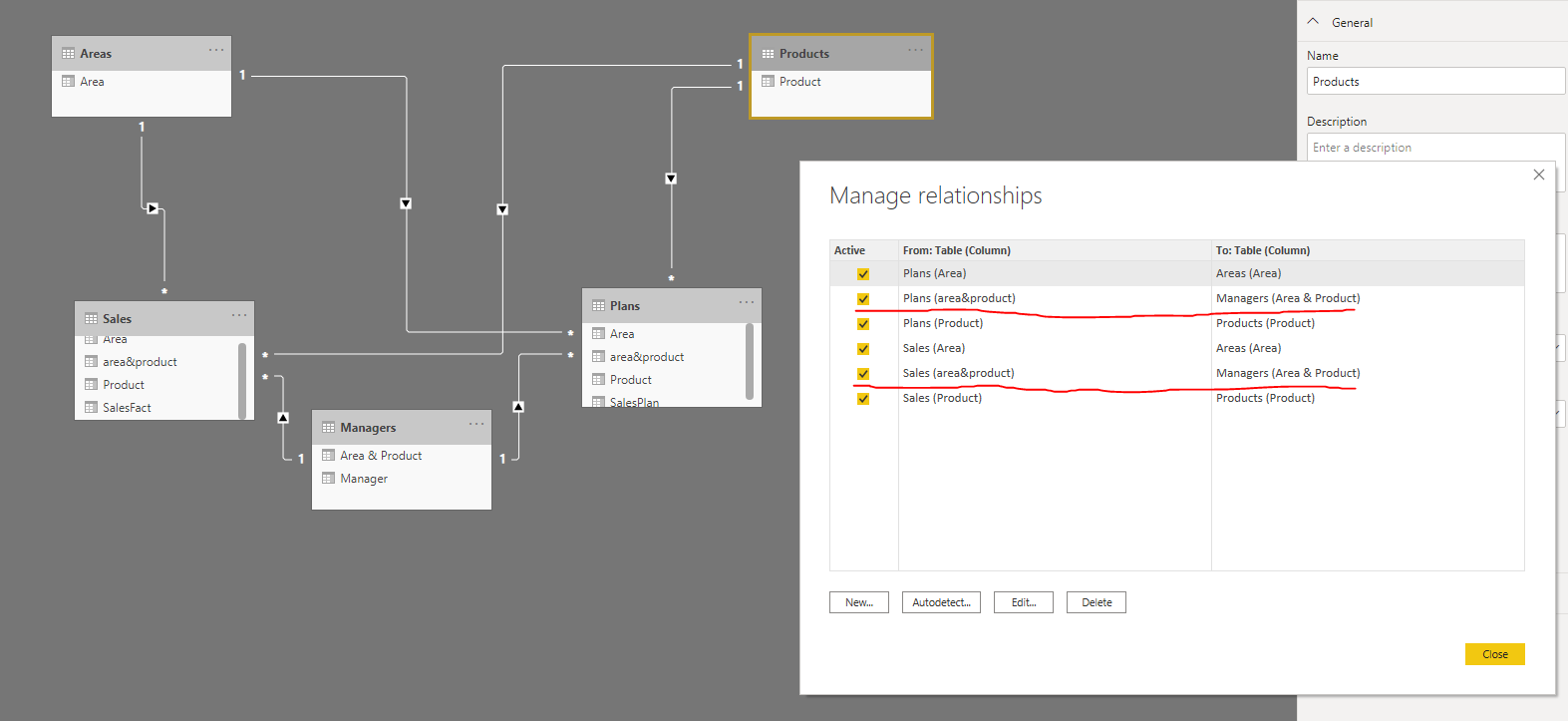The image size is (1568, 721).
Task: Select Areas (Area) cell in Sales row
Action: (1368, 348)
